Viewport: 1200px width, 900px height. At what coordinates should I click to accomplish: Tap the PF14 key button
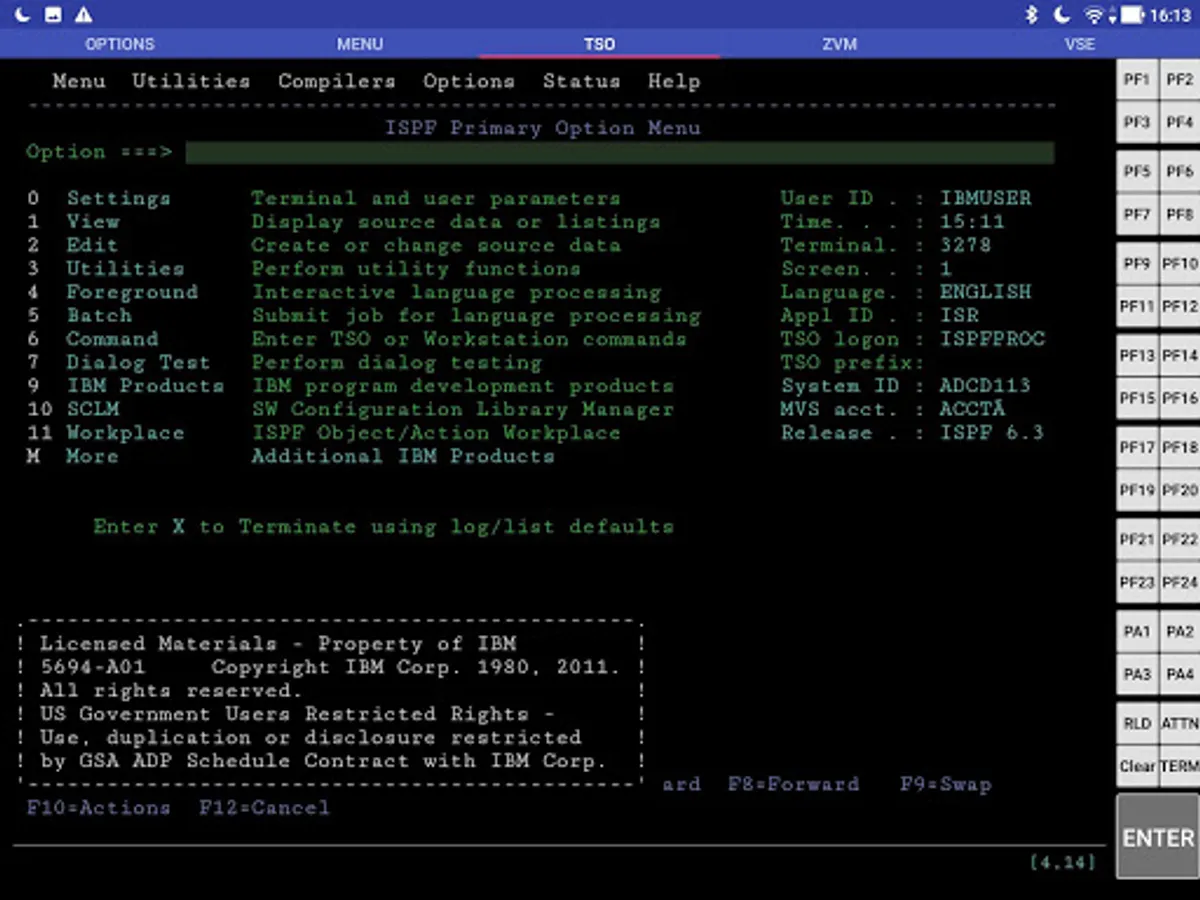click(1179, 356)
